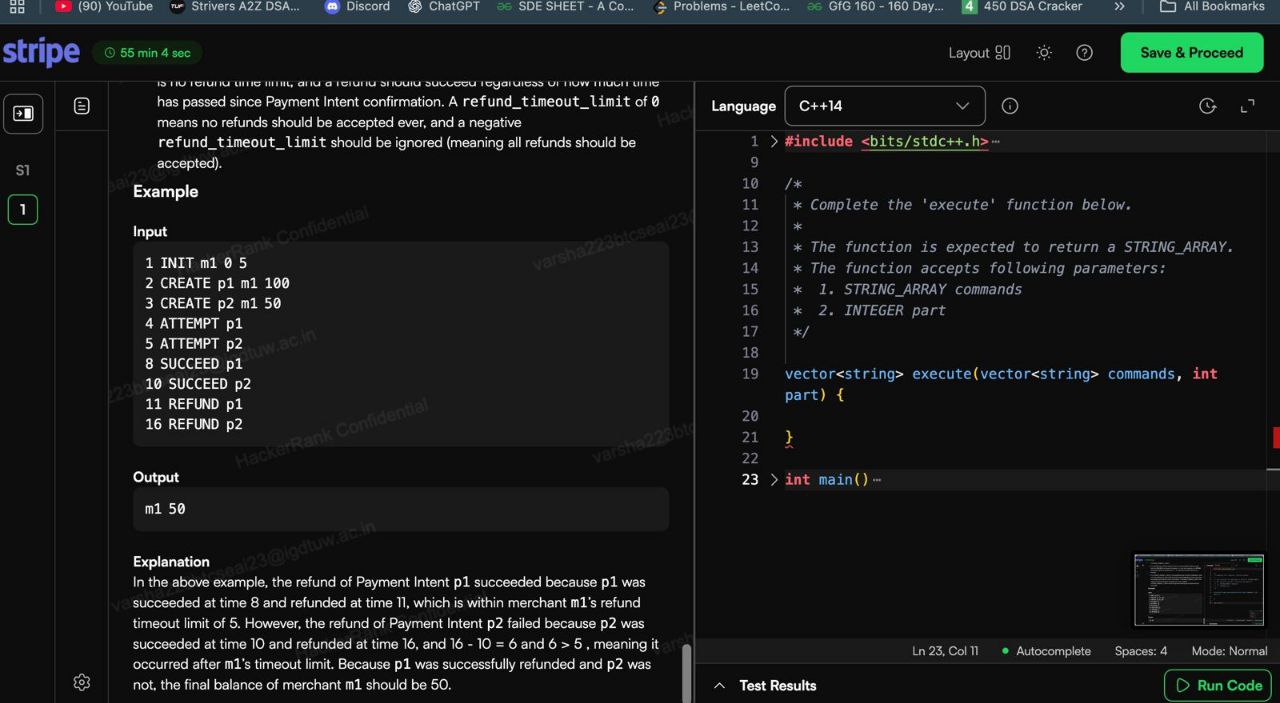Expand the Test Results panel
1280x703 pixels.
pyautogui.click(x=719, y=686)
